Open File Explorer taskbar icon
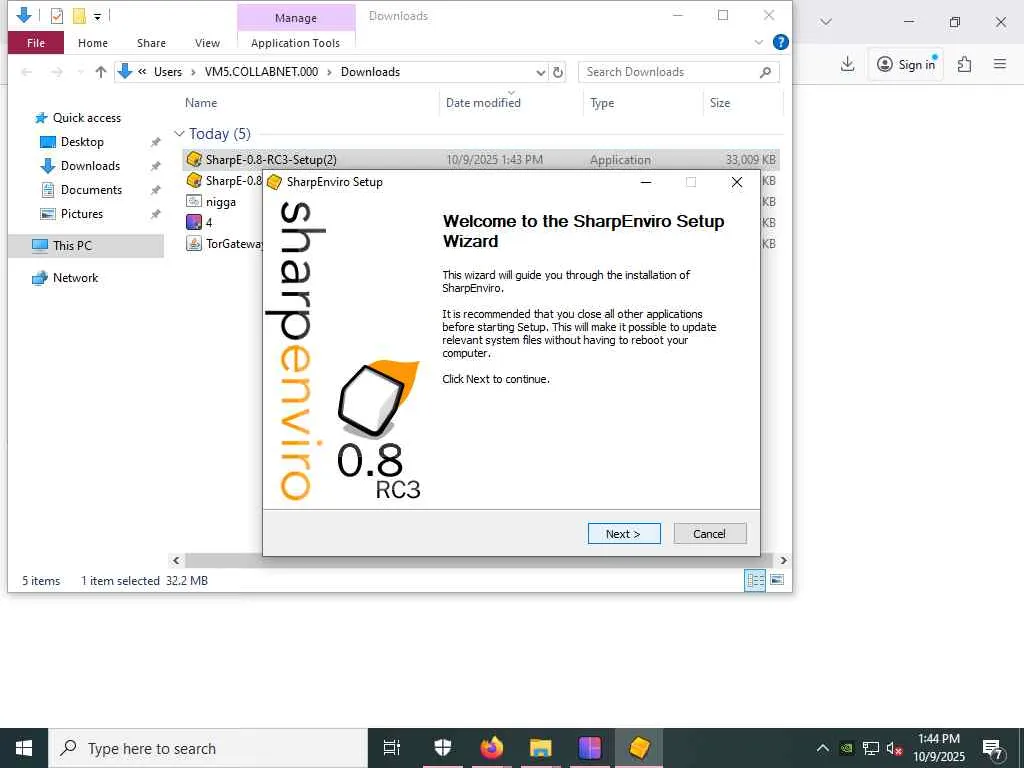The width and height of the screenshot is (1024, 768). (541, 748)
